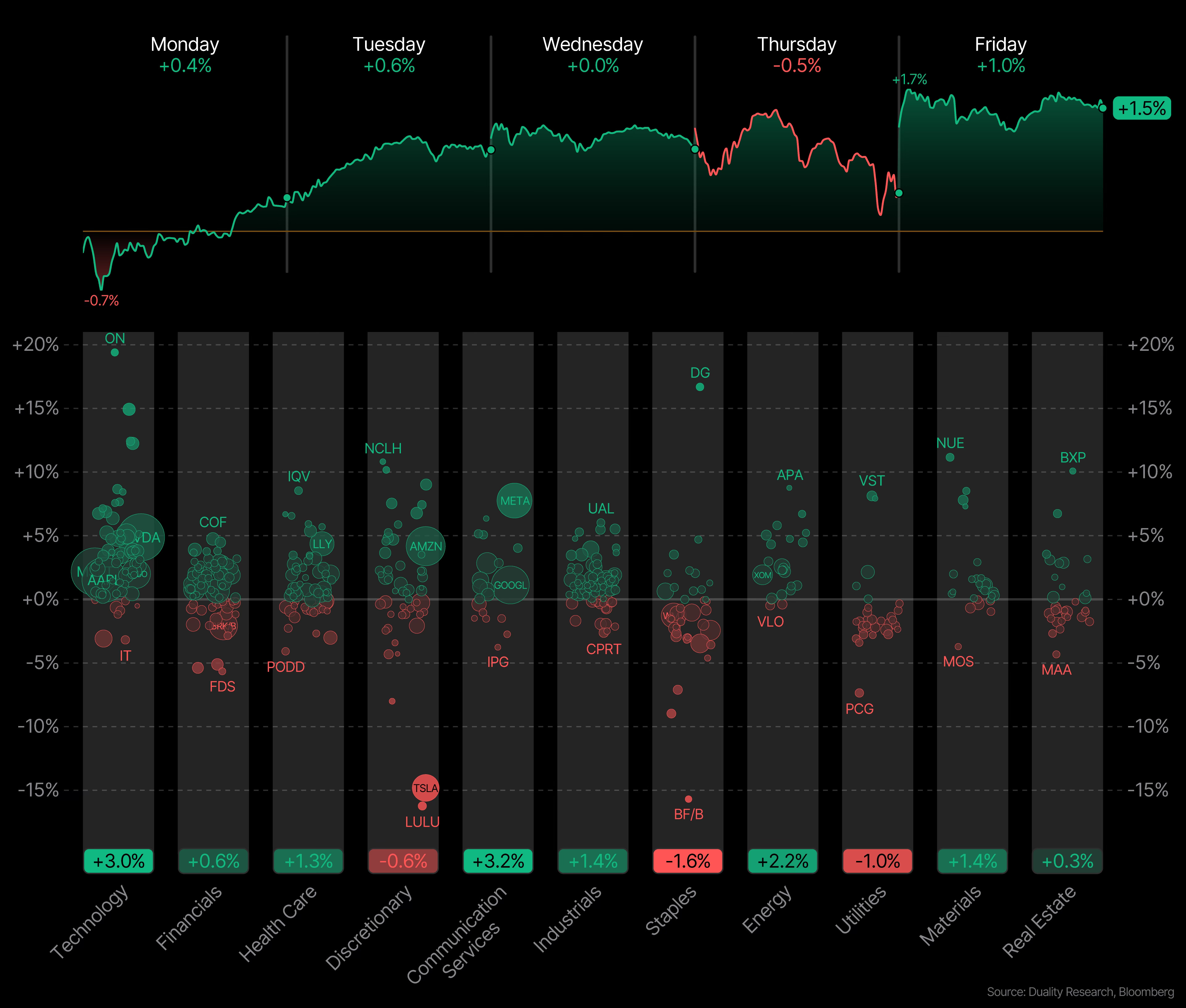
Task: Click the Technology +3.0% badge
Action: [x=118, y=861]
